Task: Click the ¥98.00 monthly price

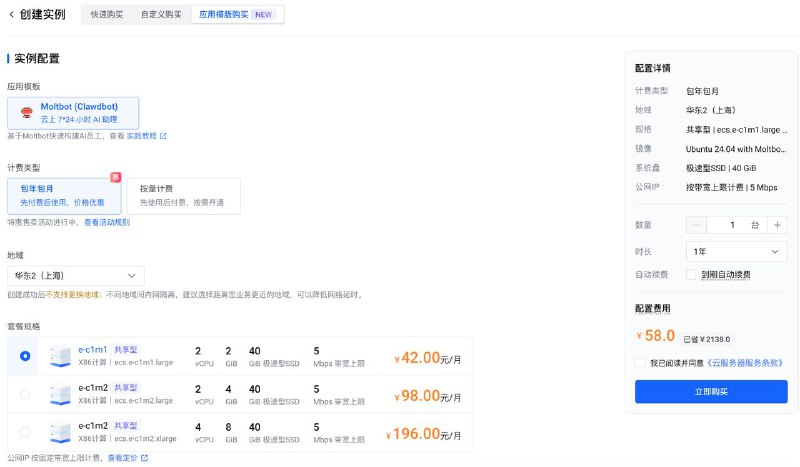Action: pyautogui.click(x=427, y=396)
